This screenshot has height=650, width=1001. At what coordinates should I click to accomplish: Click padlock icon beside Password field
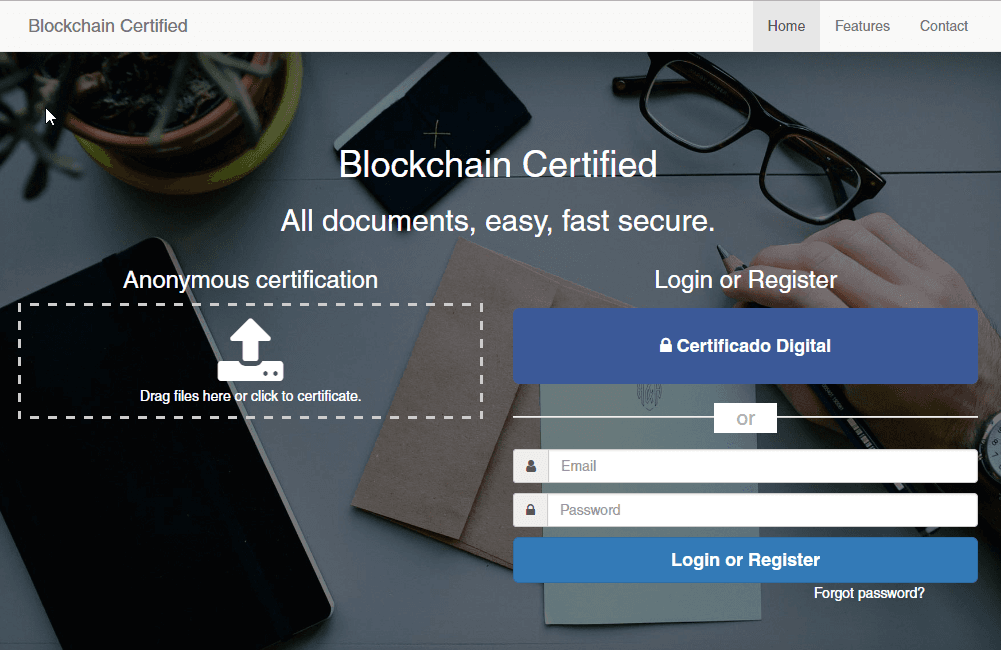[531, 510]
